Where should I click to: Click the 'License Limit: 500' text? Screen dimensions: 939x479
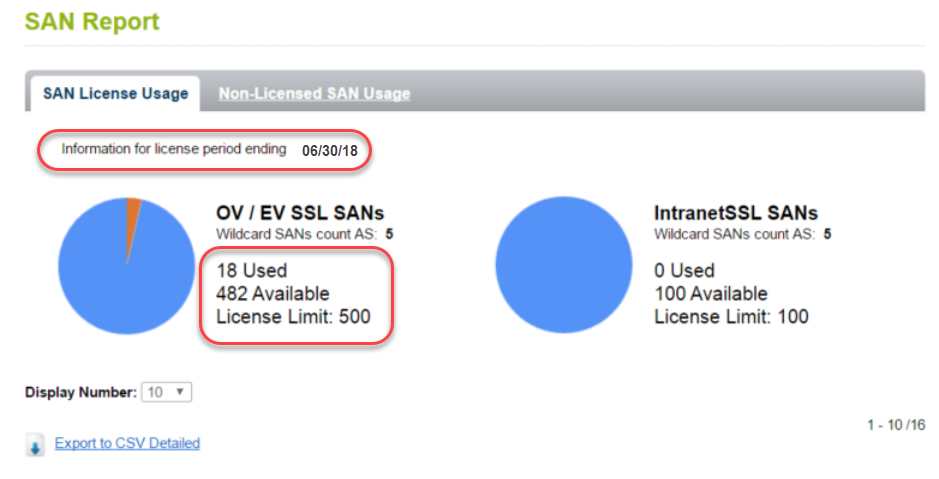(293, 317)
